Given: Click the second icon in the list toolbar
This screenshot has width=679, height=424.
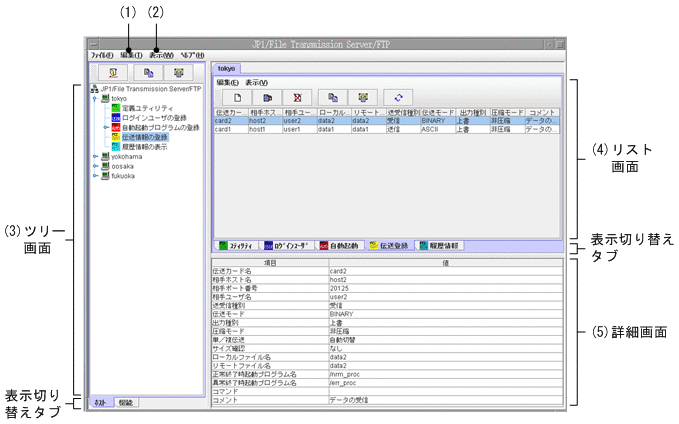Looking at the screenshot, I should click(267, 96).
